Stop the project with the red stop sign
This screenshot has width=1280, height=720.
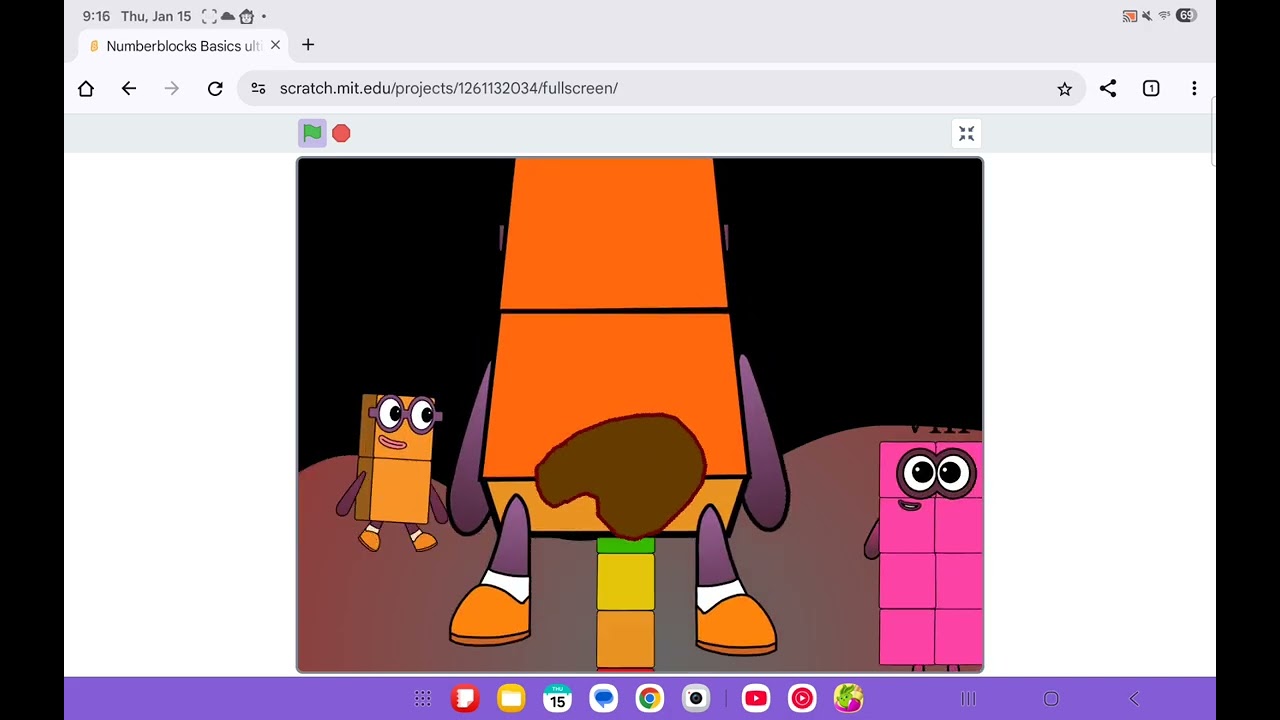pyautogui.click(x=341, y=133)
